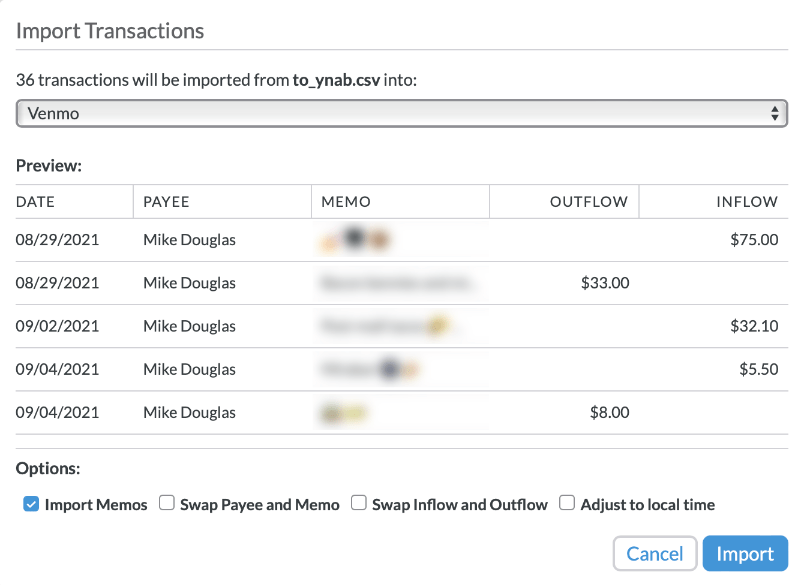Click the emoji memo of first transaction

tap(355, 239)
